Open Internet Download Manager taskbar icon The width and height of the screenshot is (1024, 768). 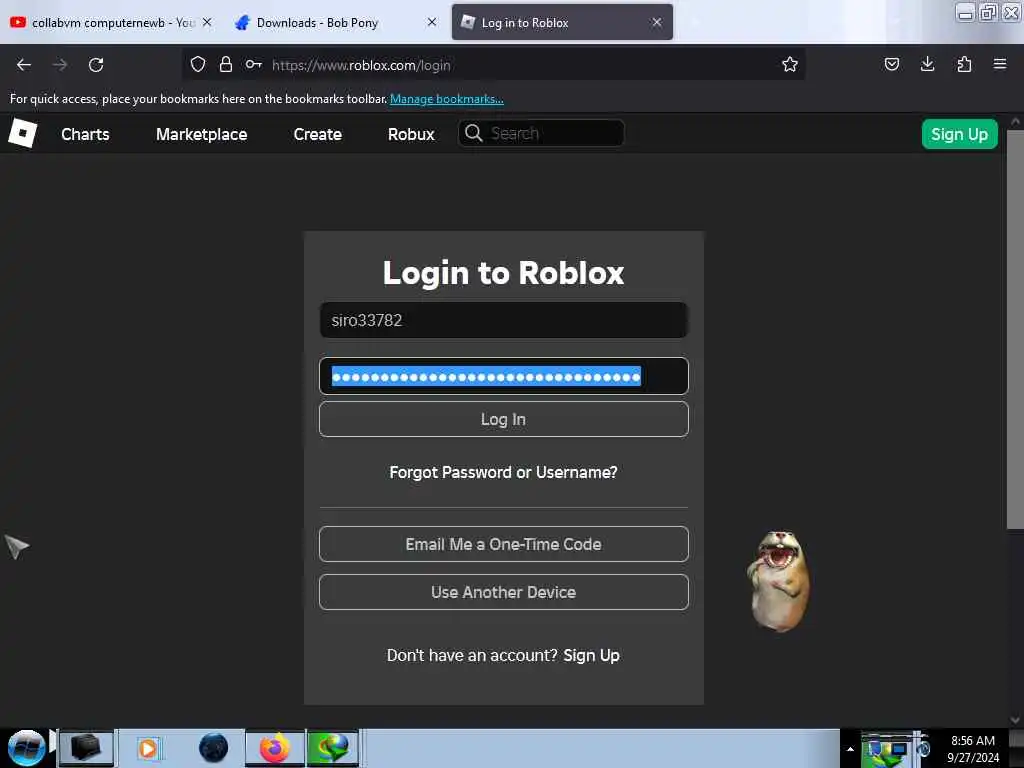point(333,748)
